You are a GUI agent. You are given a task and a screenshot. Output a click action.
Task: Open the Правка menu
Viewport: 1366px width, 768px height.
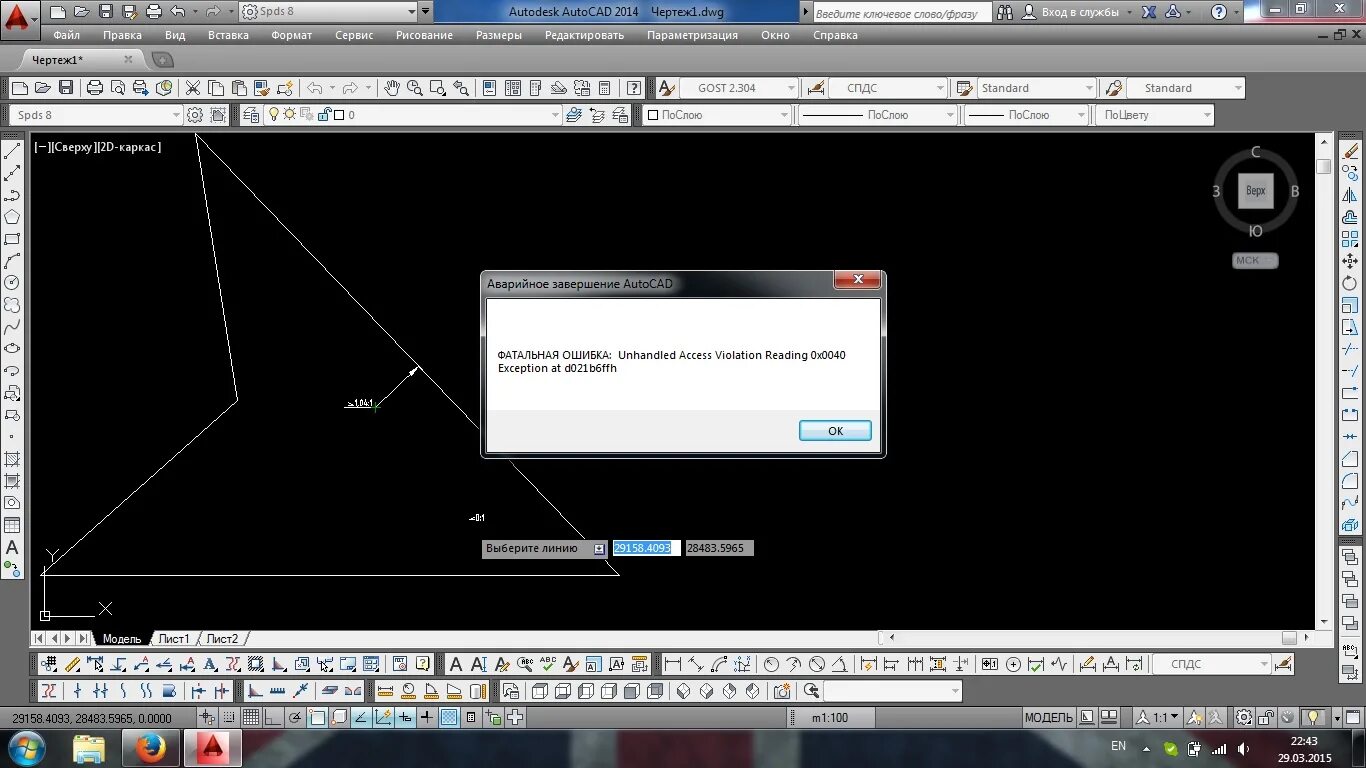122,35
